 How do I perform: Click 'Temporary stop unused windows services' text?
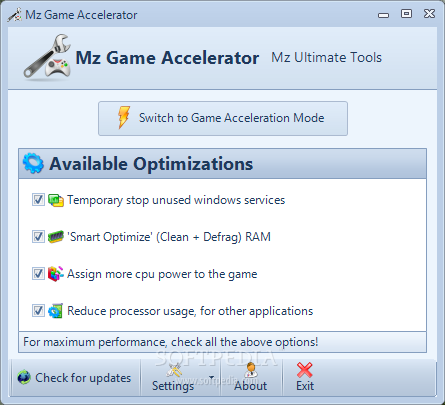176,200
